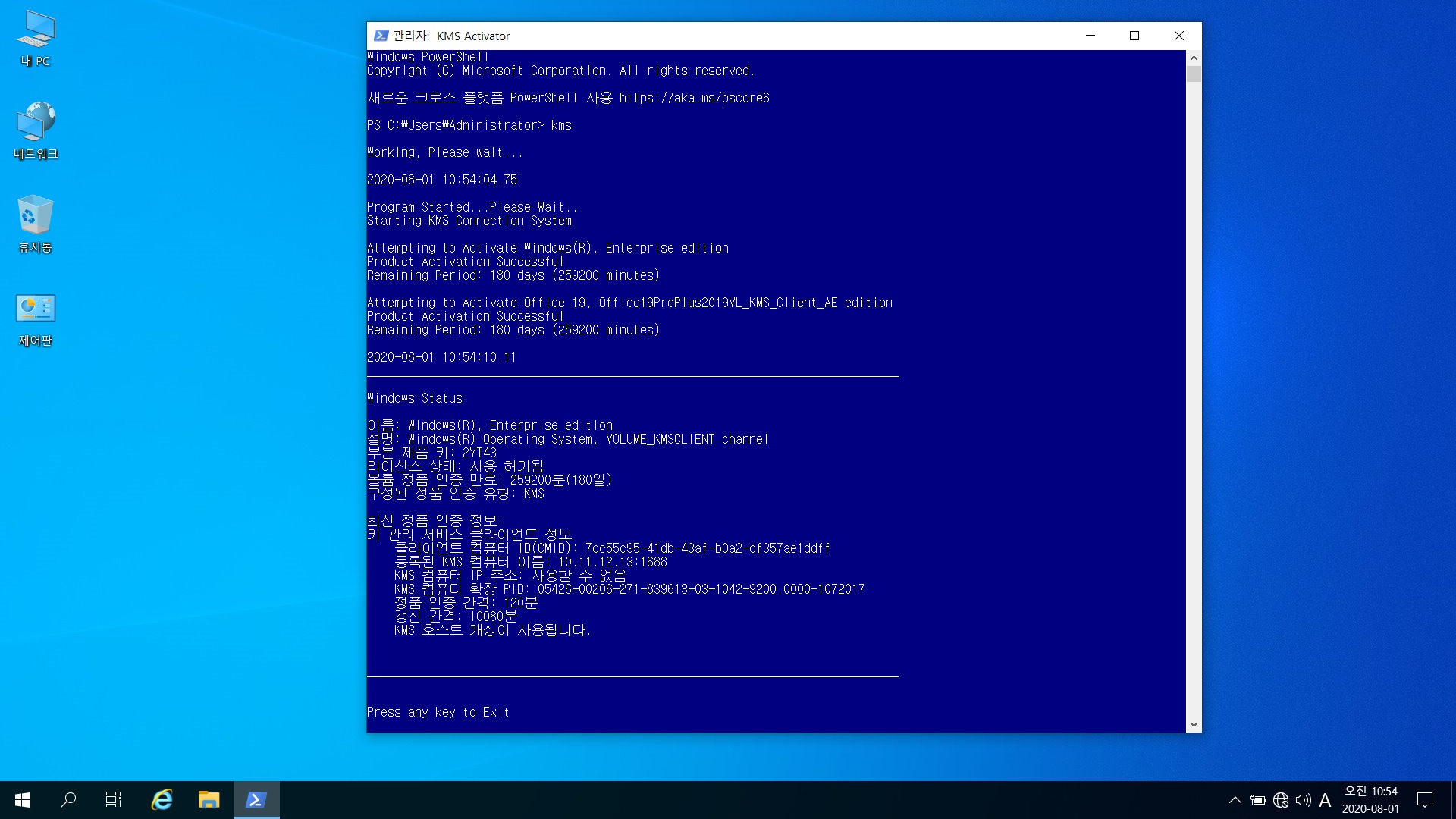
Task: Show hidden tray icons chevron
Action: click(1235, 800)
